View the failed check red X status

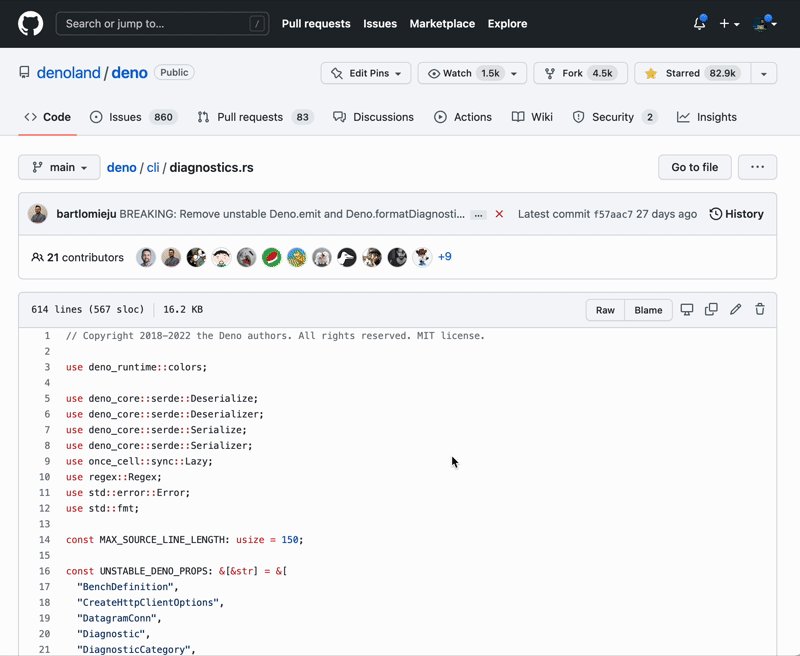pyautogui.click(x=499, y=214)
